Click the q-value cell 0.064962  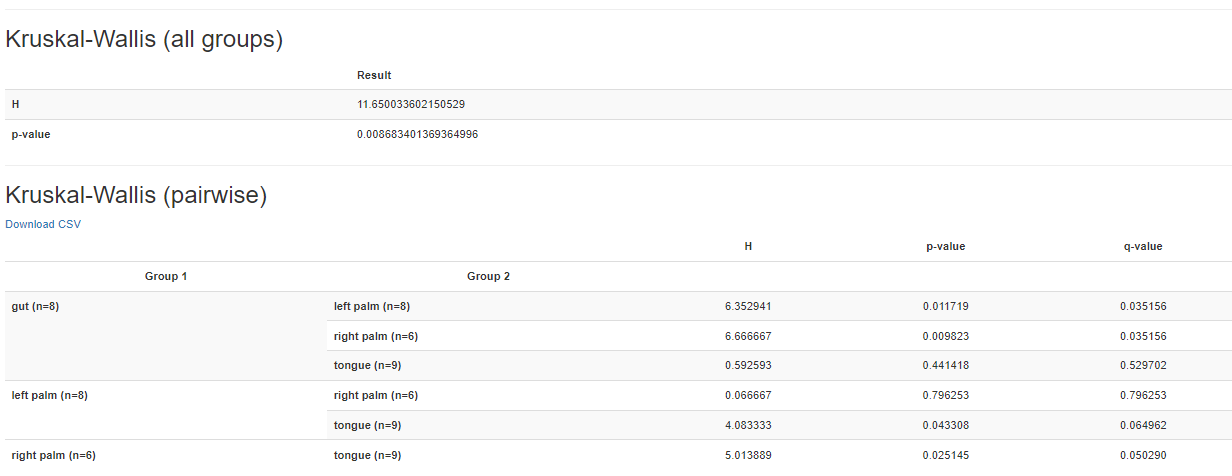1142,425
